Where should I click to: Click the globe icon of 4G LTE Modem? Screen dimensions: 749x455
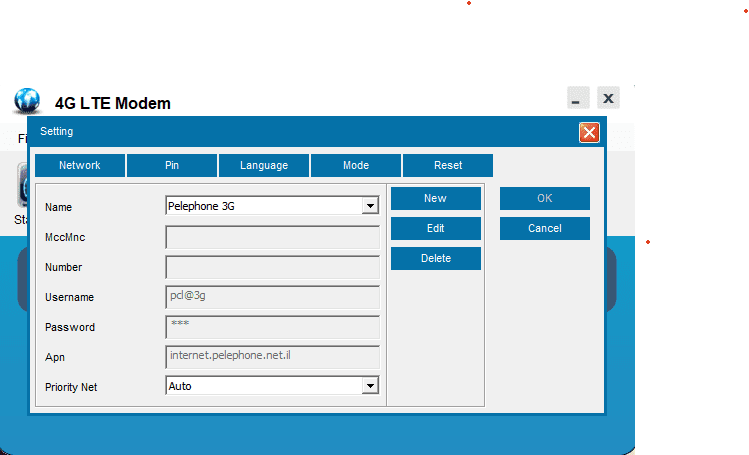(27, 101)
